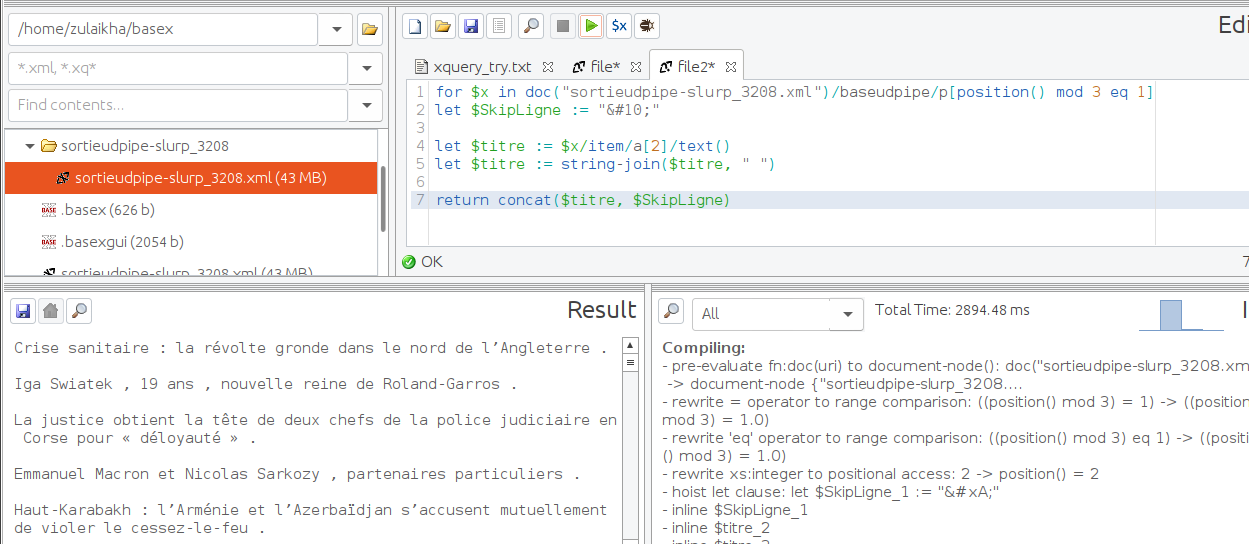The width and height of the screenshot is (1249, 544).
Task: Create a new editor file
Action: 414,26
